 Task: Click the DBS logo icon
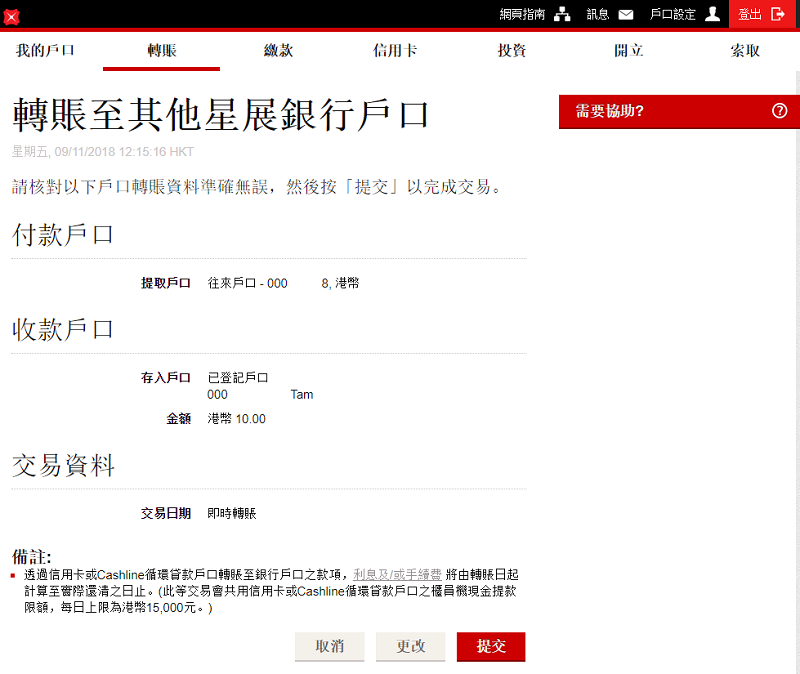coord(12,16)
